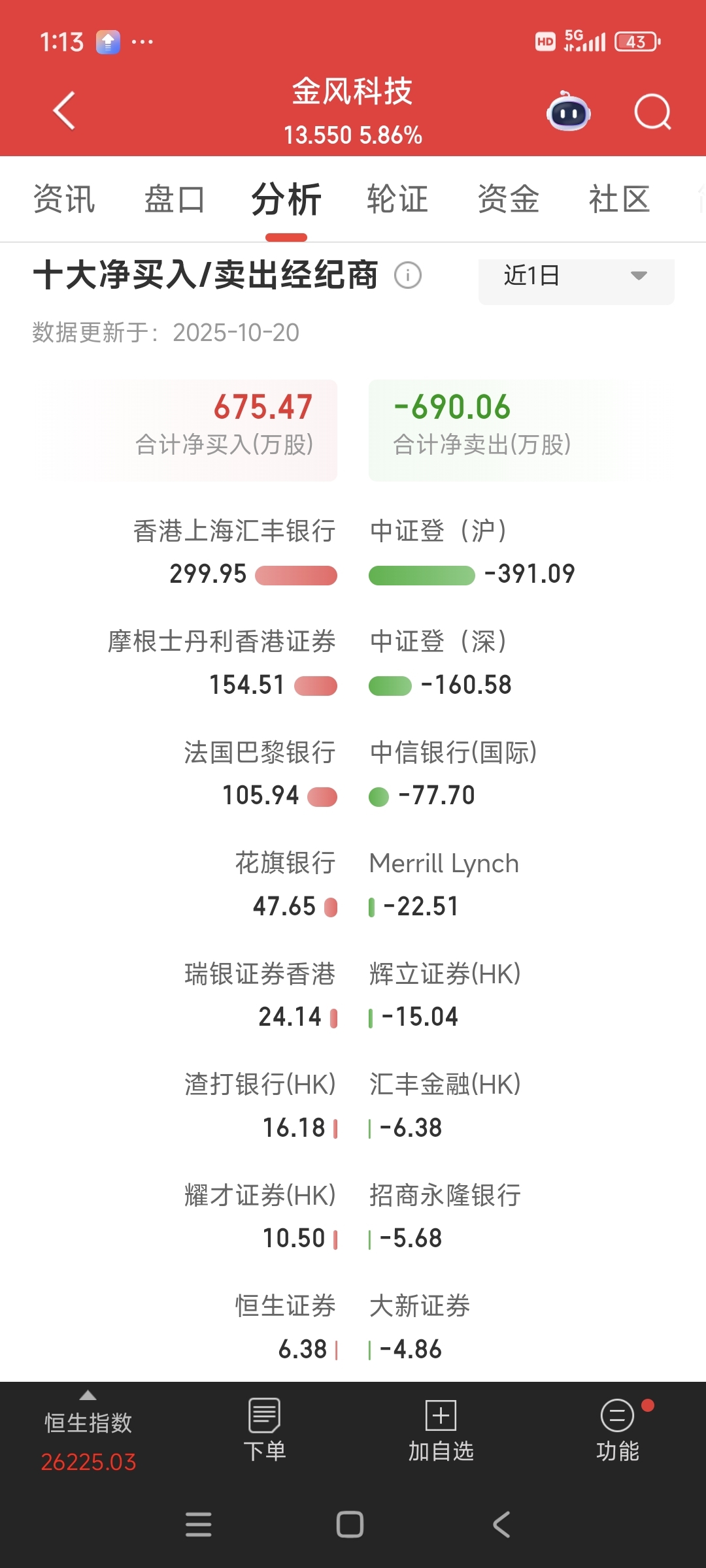Select the 轮证 tab

pos(397,199)
